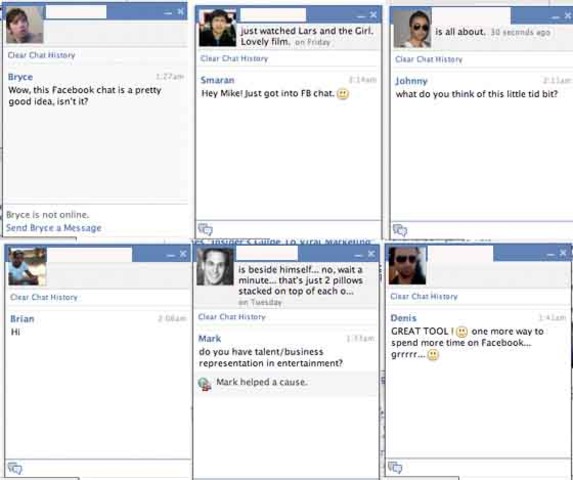Click the sender name 'Smaran'
573x480 pixels.
[217, 80]
